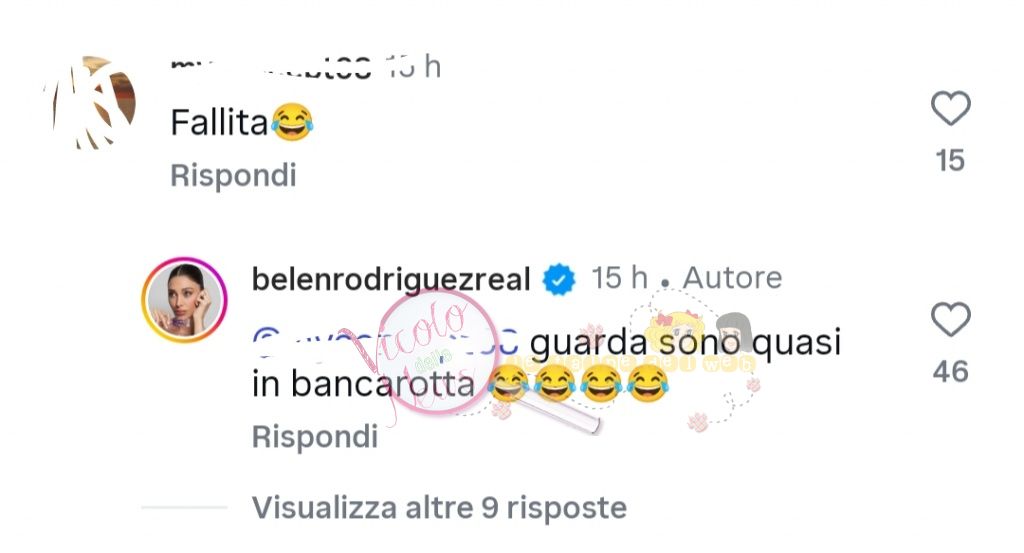Image resolution: width=1024 pixels, height=553 pixels.
Task: Click the "Autore" label beside the timestamp
Action: (732, 278)
